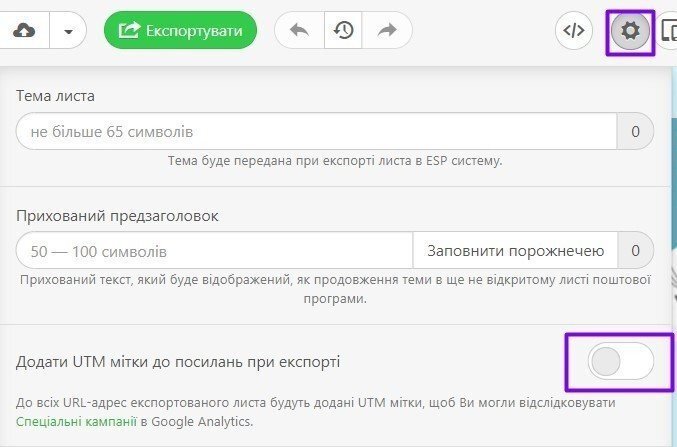The image size is (677, 447).
Task: Open the device preview icon at the far right
Action: [669, 31]
